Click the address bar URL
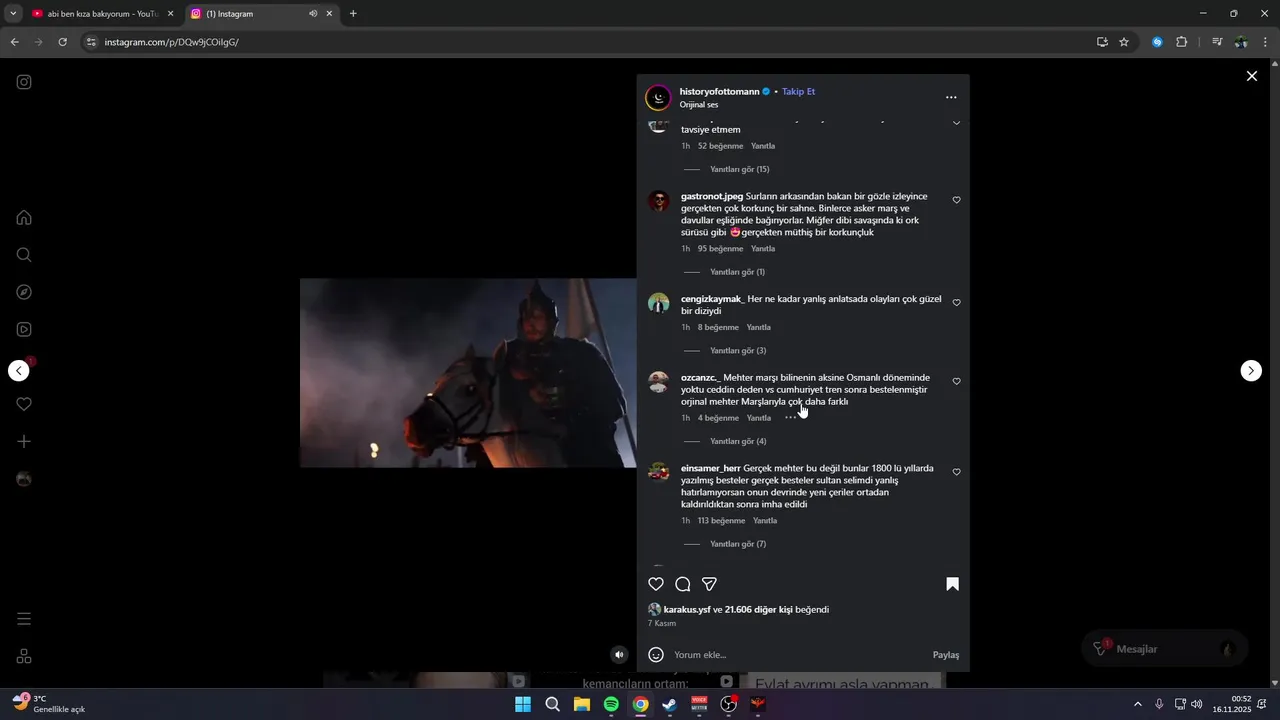The width and height of the screenshot is (1280, 720). pos(171,42)
